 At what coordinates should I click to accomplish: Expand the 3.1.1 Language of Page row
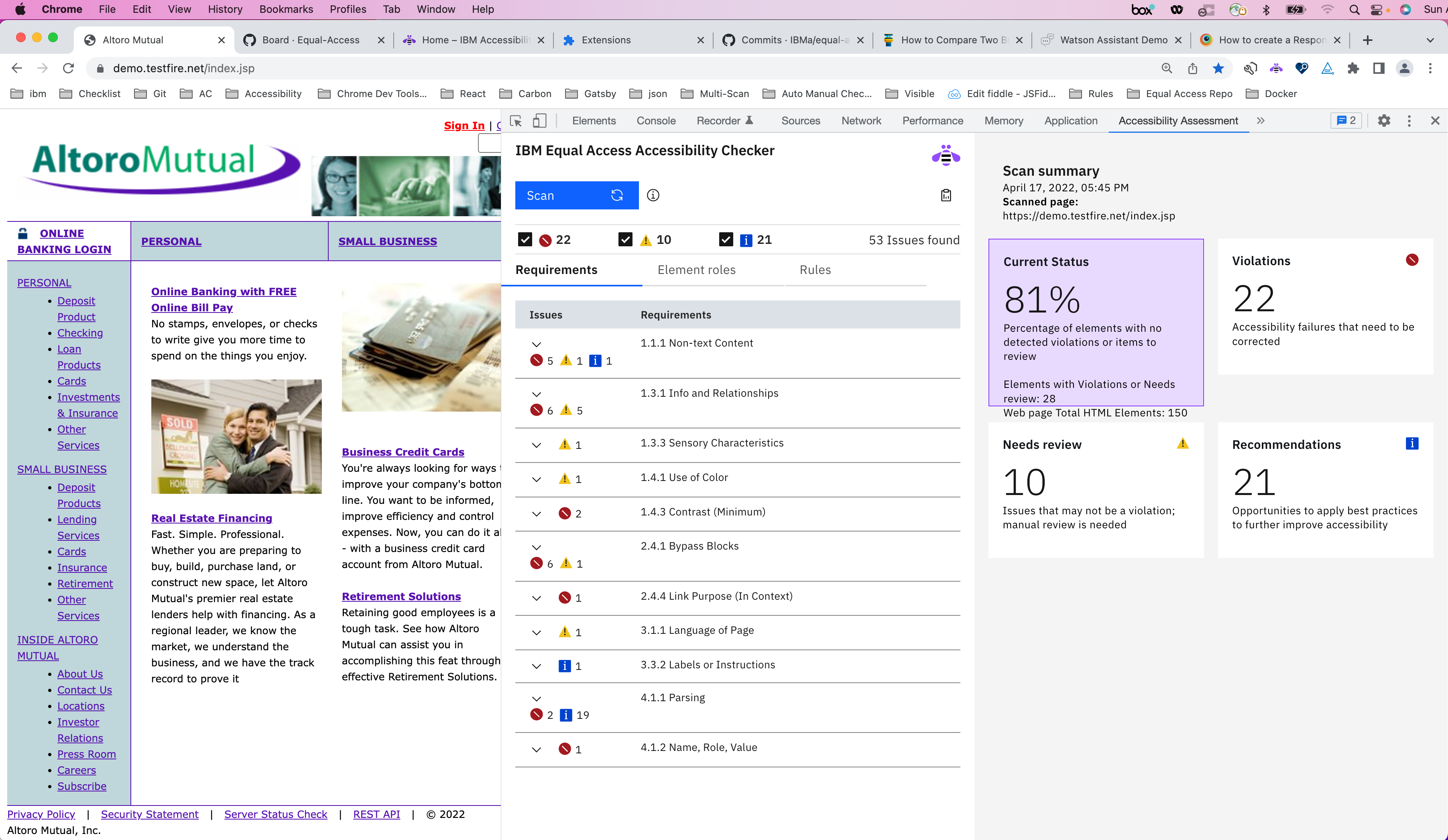click(536, 632)
